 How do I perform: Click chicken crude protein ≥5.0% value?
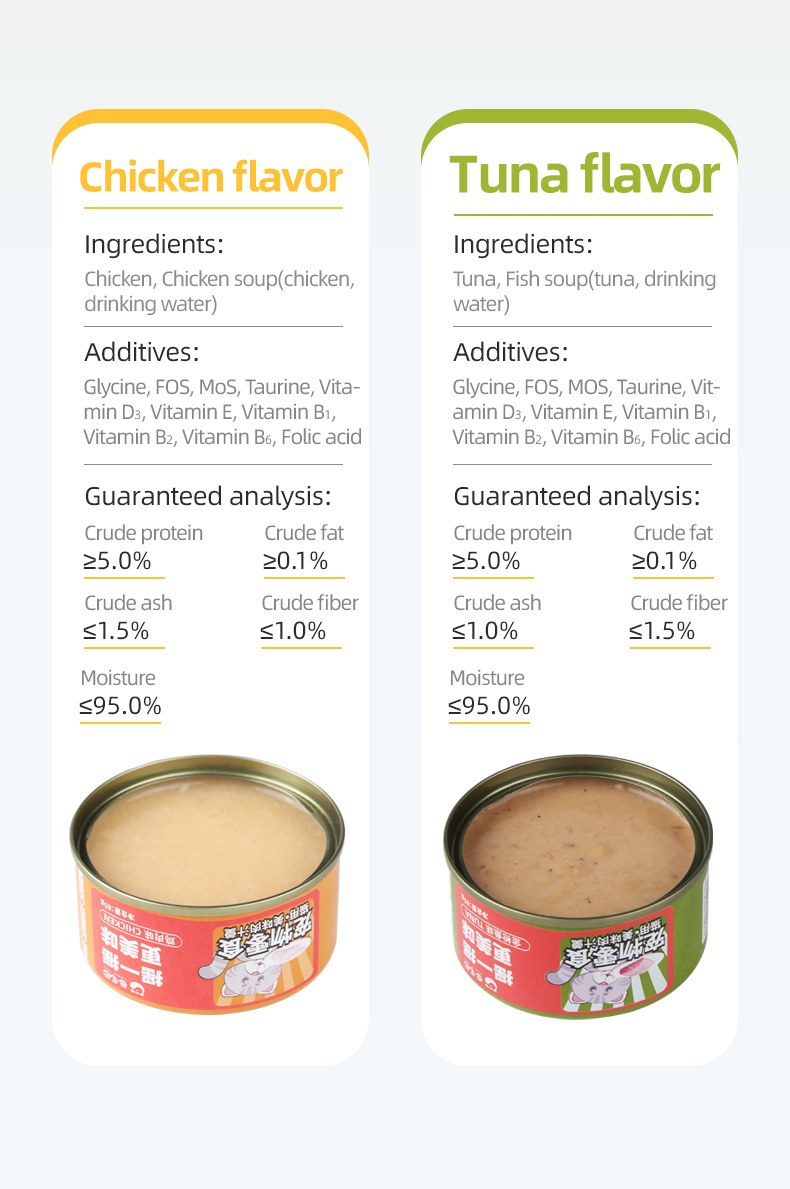(118, 561)
